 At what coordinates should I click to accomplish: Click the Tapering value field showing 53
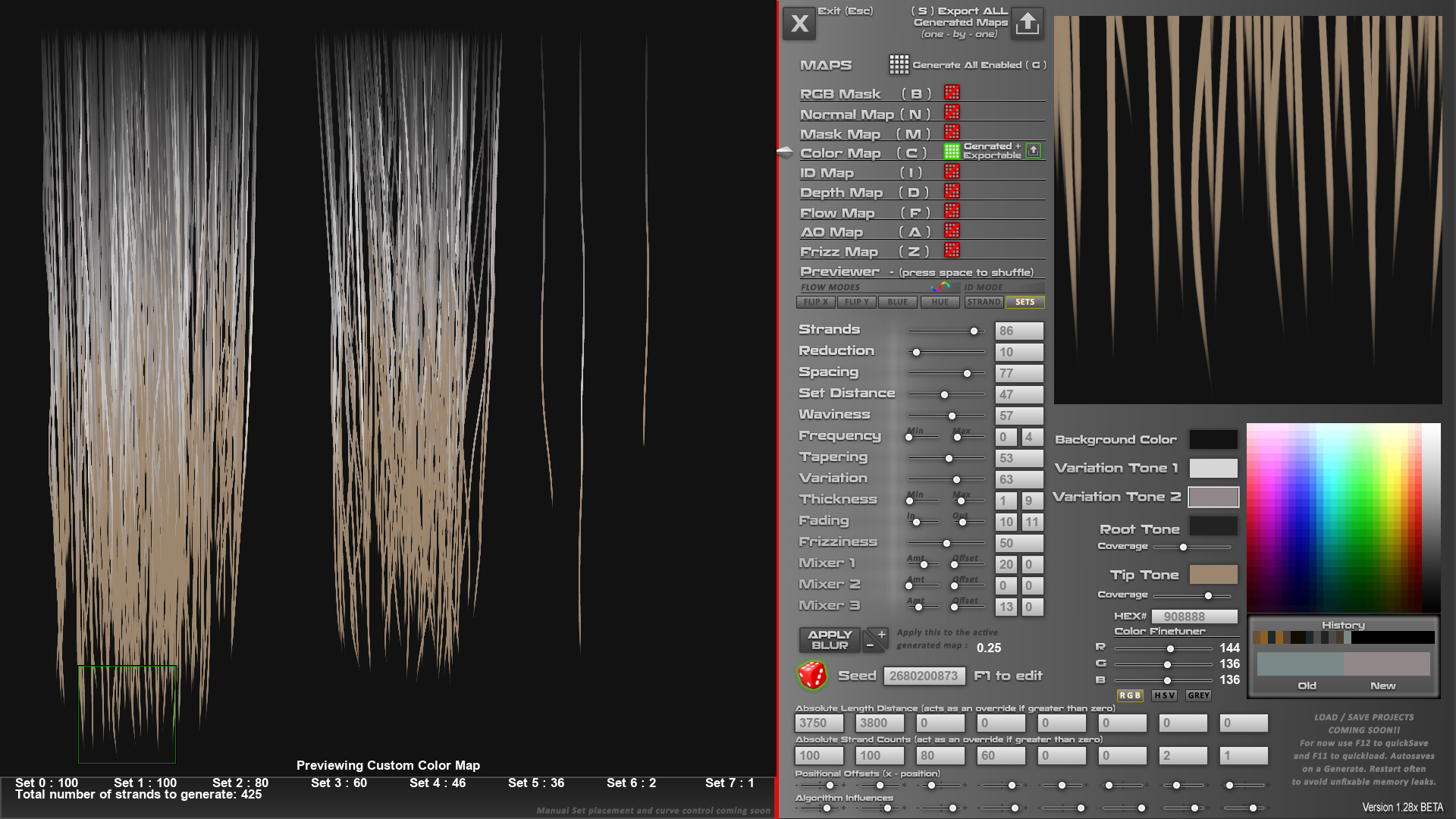pyautogui.click(x=1018, y=458)
